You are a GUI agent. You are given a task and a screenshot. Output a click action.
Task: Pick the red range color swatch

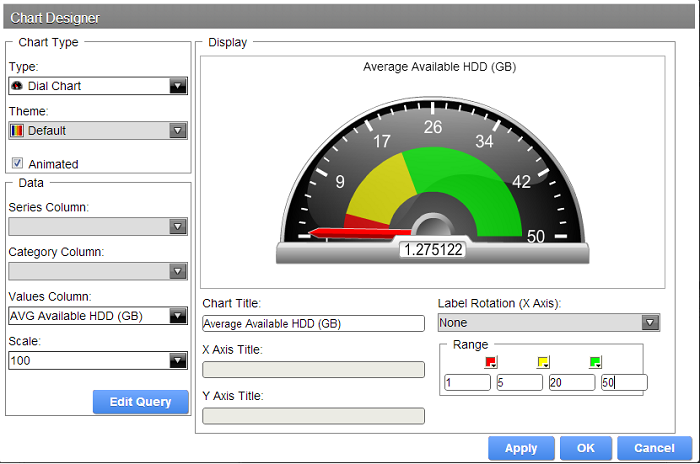[491, 362]
